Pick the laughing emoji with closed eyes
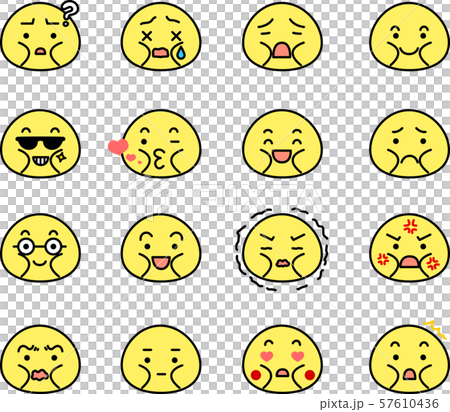This screenshot has height=412, width=450. [282, 144]
